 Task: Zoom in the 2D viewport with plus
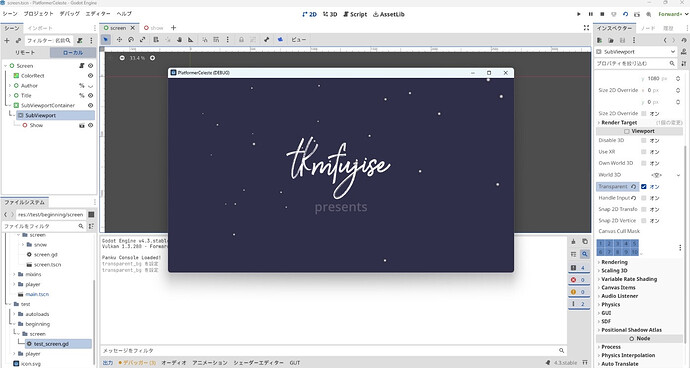pyautogui.click(x=152, y=58)
